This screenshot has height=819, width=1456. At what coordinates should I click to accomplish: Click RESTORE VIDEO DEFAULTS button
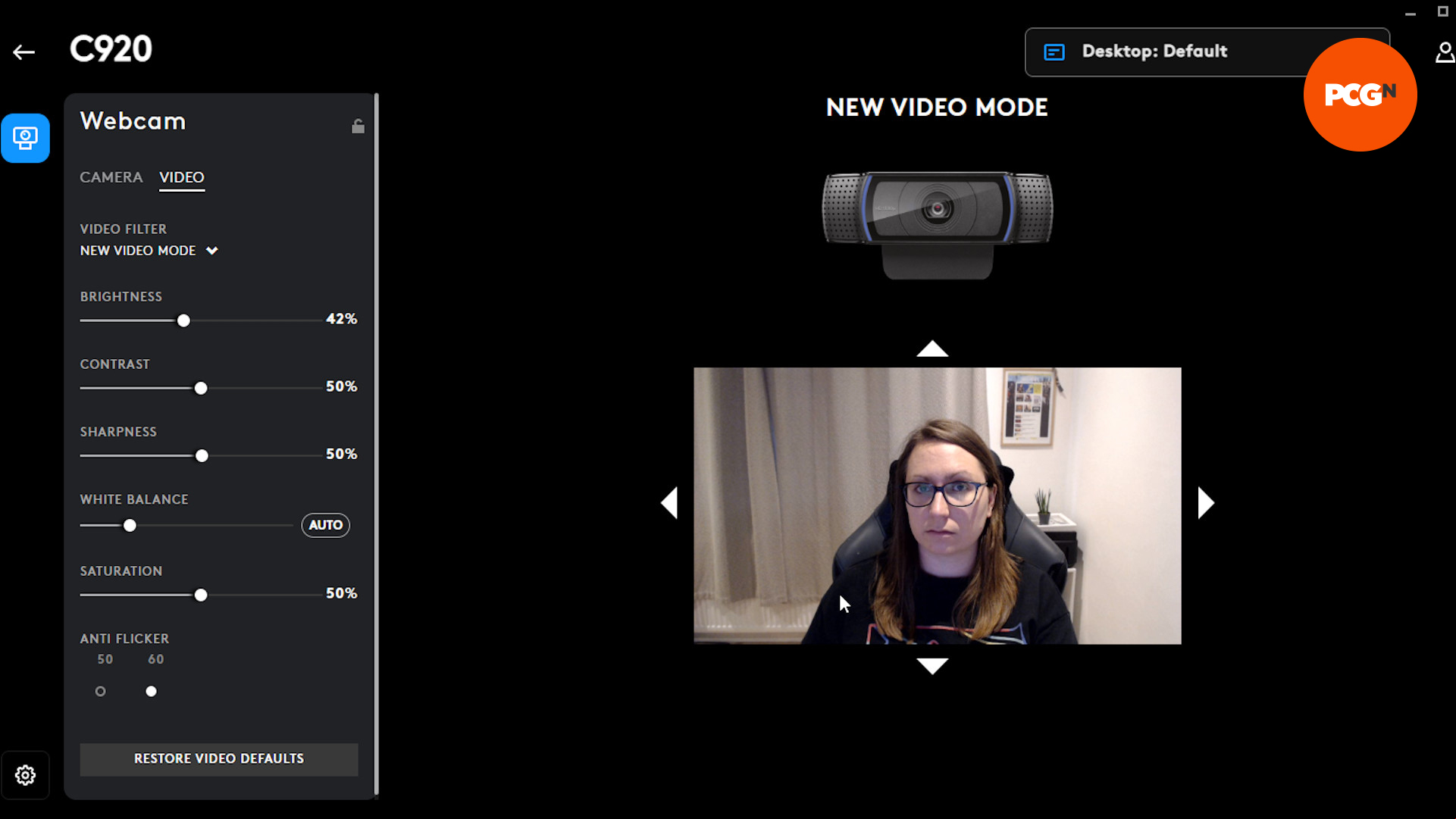coord(219,759)
